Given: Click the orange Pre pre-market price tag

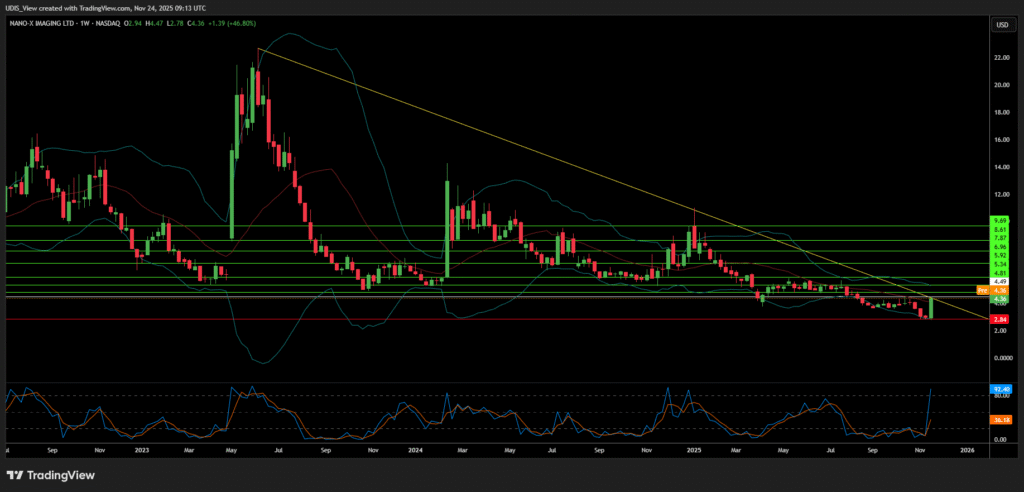Looking at the screenshot, I should point(983,290).
